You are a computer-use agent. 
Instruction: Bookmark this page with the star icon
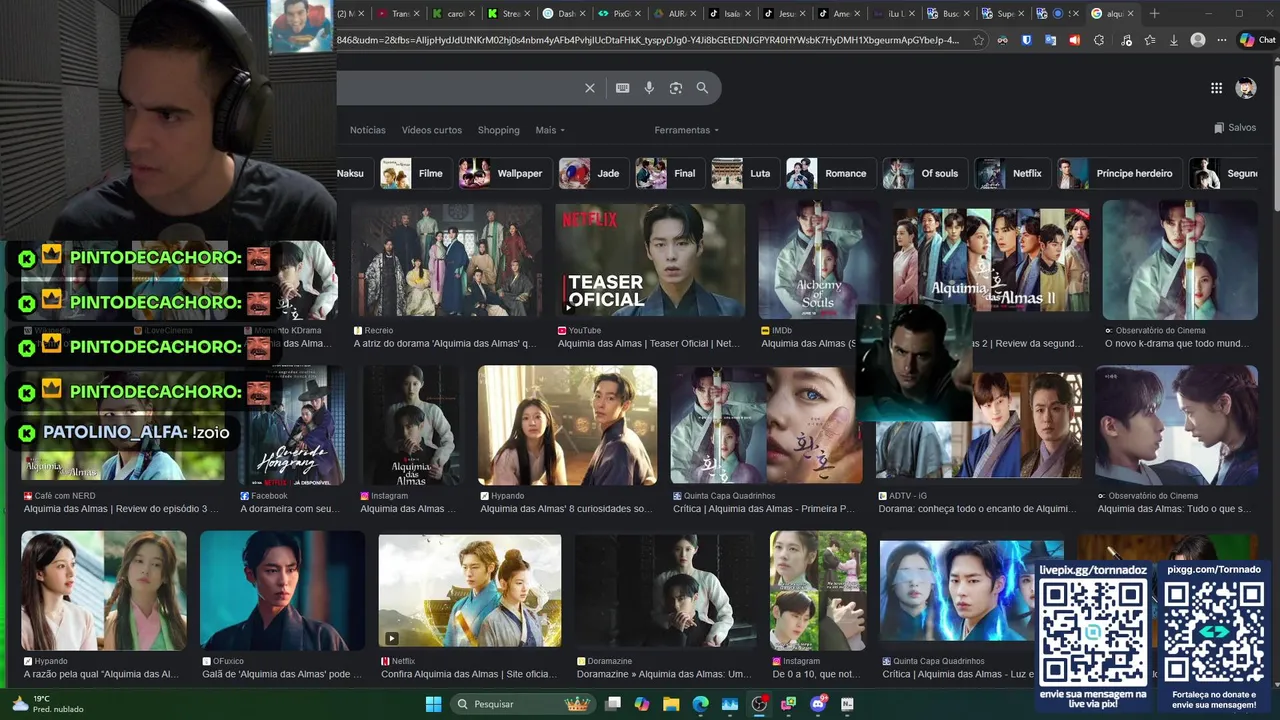978,40
